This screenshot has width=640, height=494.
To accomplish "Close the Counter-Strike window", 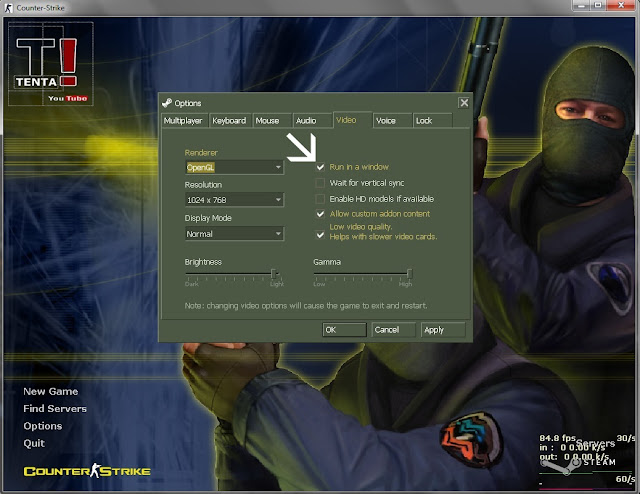I will coord(621,5).
